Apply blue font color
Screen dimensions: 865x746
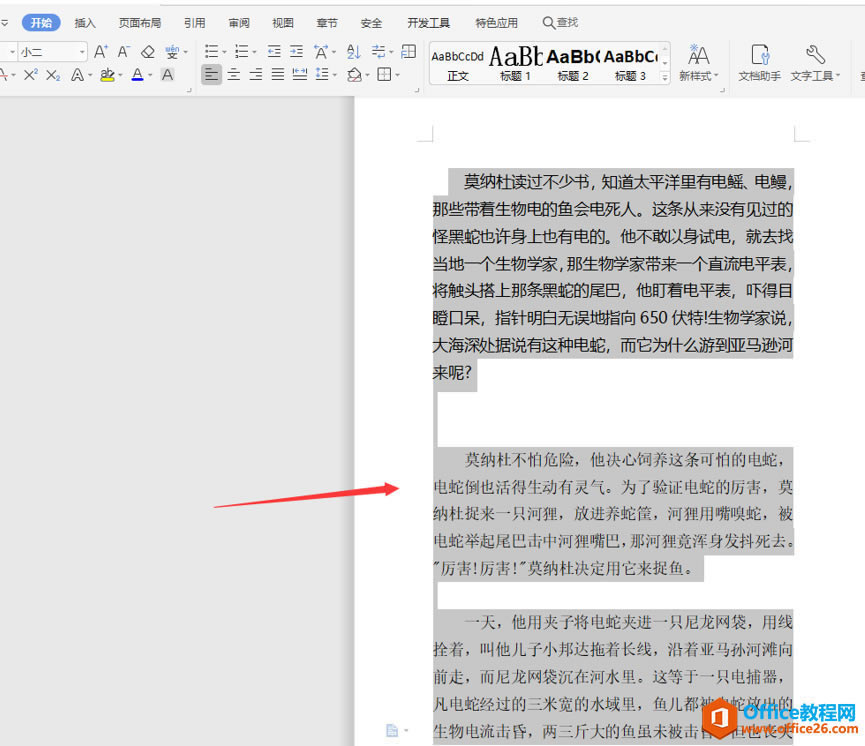(x=137, y=74)
